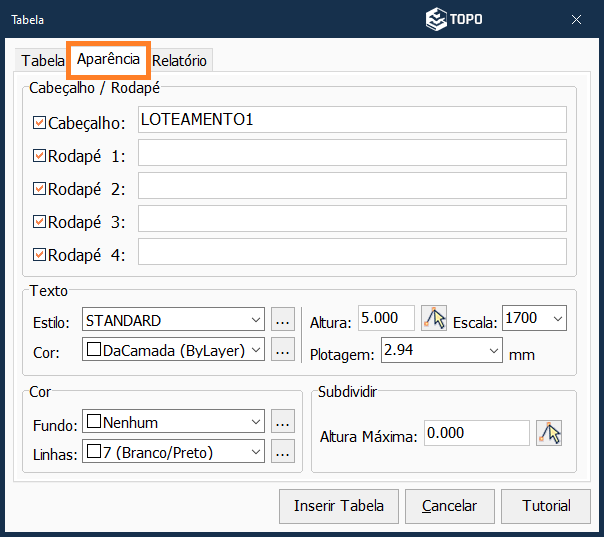Uncheck the Rodapé 1 checkbox

click(x=40, y=156)
